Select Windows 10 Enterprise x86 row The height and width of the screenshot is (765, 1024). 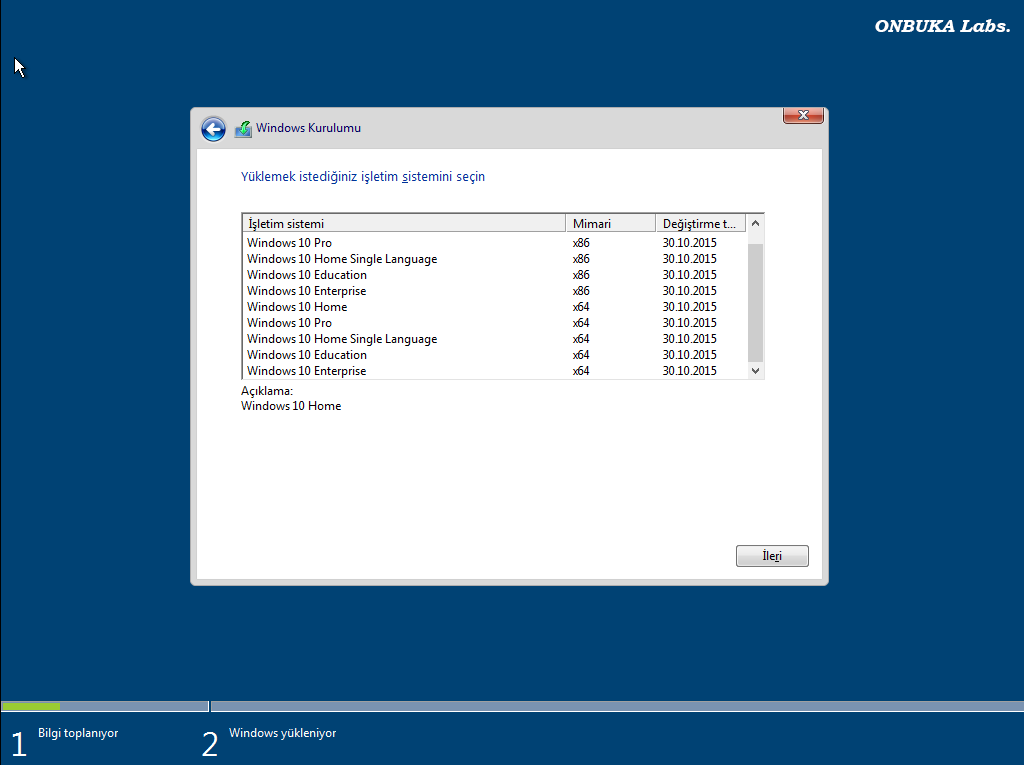point(494,291)
